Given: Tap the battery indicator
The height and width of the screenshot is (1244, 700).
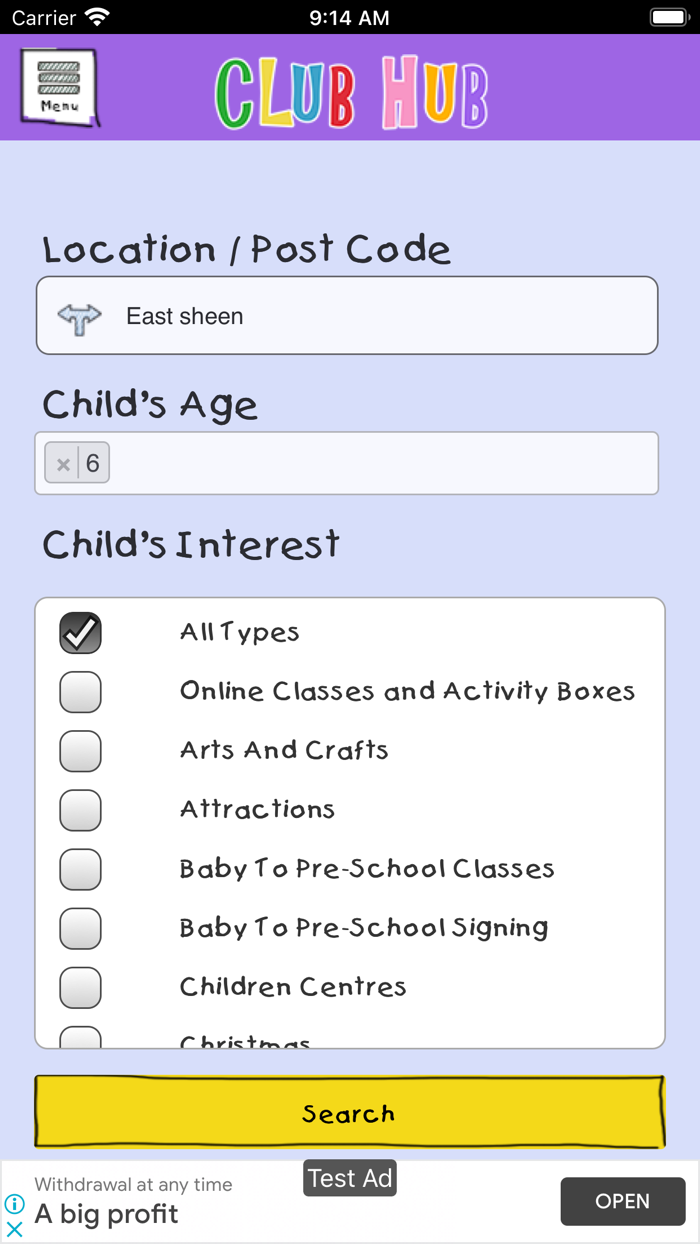Looking at the screenshot, I should 666,17.
